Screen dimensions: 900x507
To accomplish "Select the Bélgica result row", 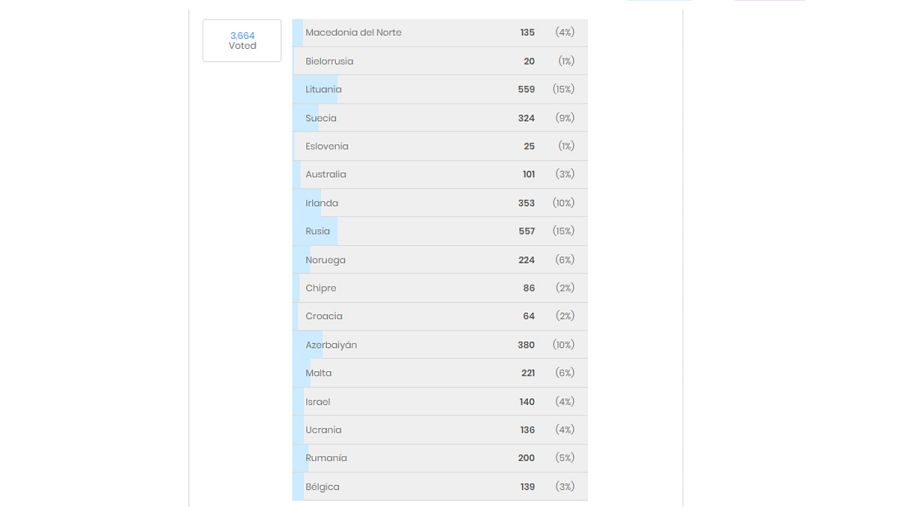I will pos(440,487).
